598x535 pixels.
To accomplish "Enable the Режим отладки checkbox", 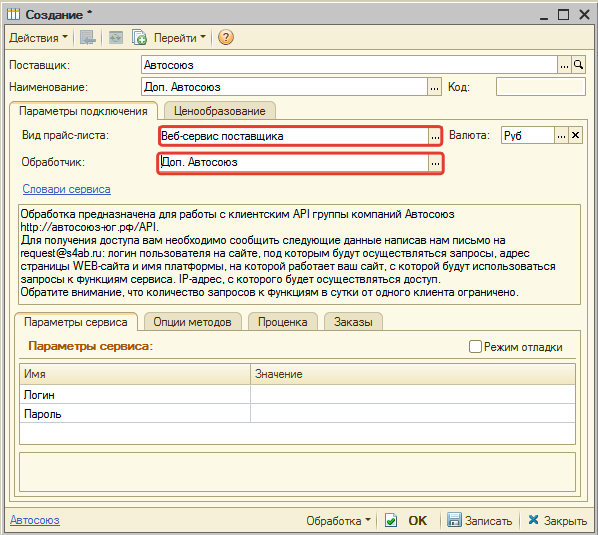I will click(x=475, y=347).
